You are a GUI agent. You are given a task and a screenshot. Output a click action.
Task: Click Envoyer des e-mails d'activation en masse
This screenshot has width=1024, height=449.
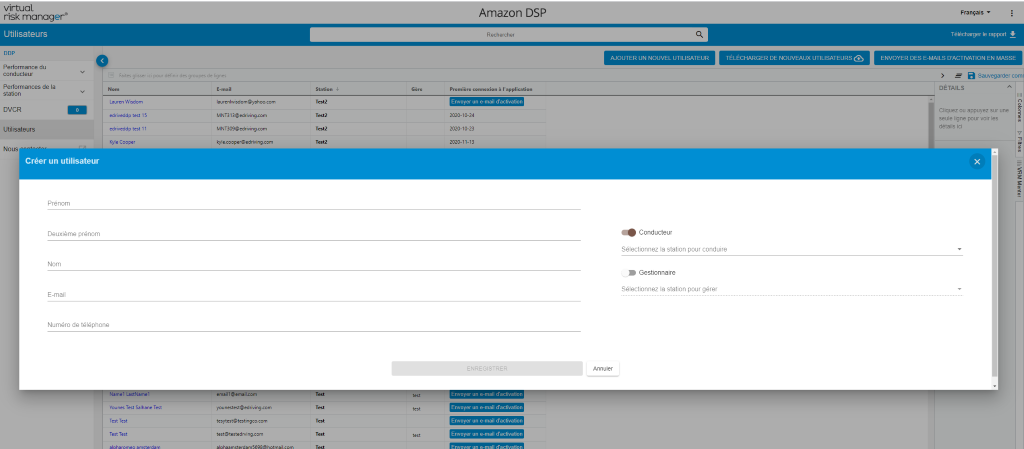(946, 58)
